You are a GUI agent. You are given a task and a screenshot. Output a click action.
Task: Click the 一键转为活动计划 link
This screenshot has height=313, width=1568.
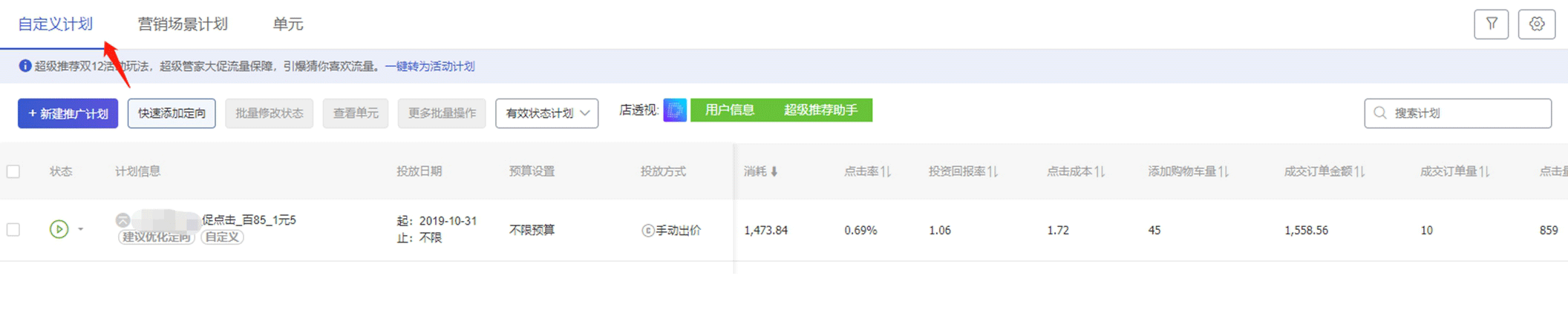tap(430, 67)
